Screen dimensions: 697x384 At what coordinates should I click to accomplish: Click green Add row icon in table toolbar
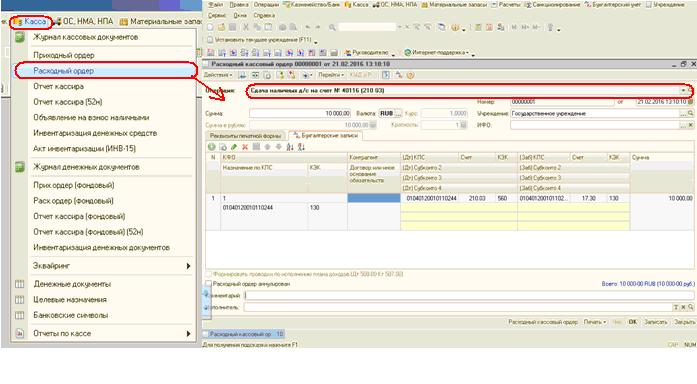coord(212,147)
